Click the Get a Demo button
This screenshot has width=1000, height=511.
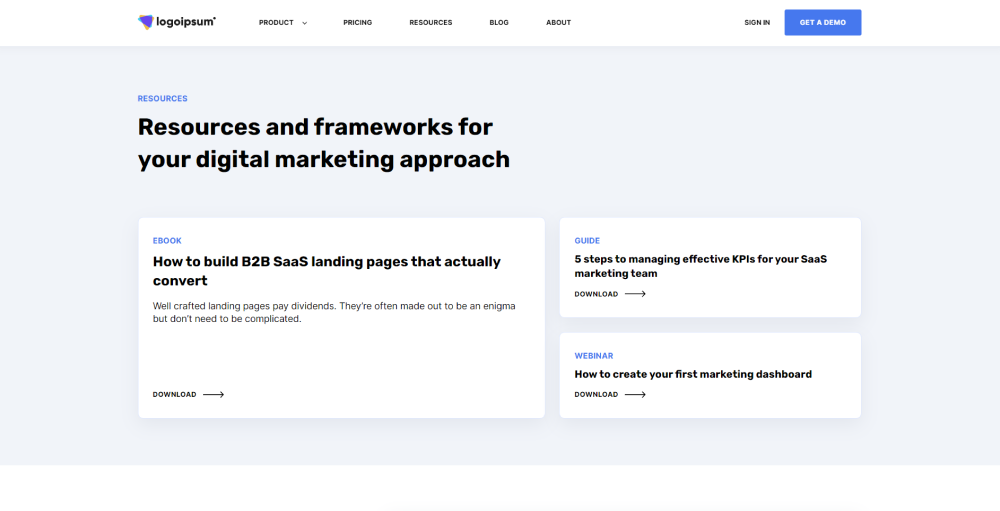[x=823, y=22]
